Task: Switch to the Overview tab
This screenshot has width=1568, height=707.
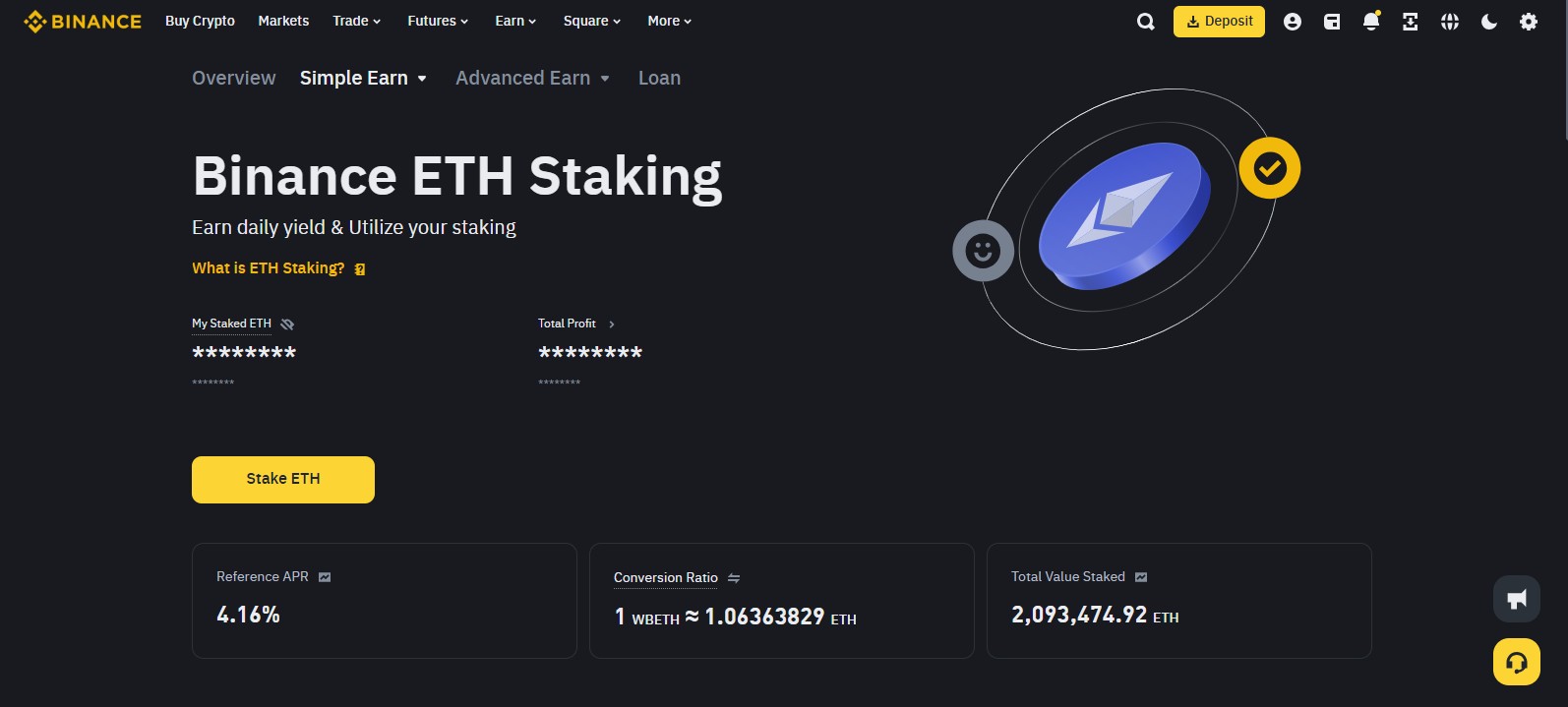Action: (x=234, y=78)
